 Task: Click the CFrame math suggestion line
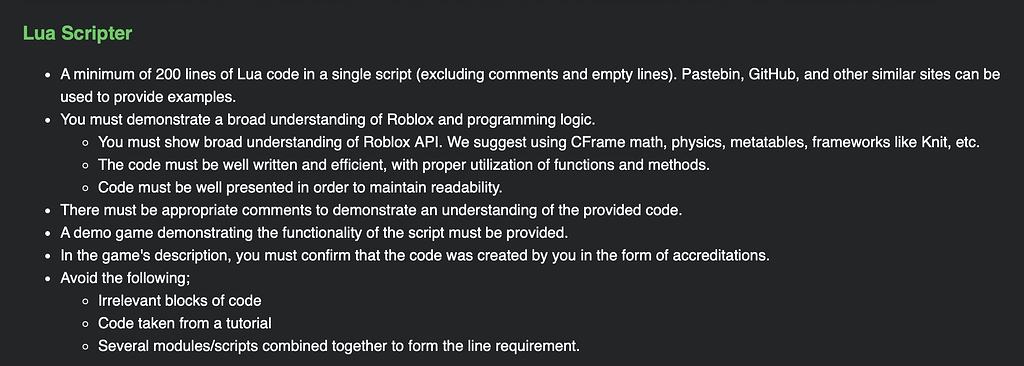click(539, 142)
